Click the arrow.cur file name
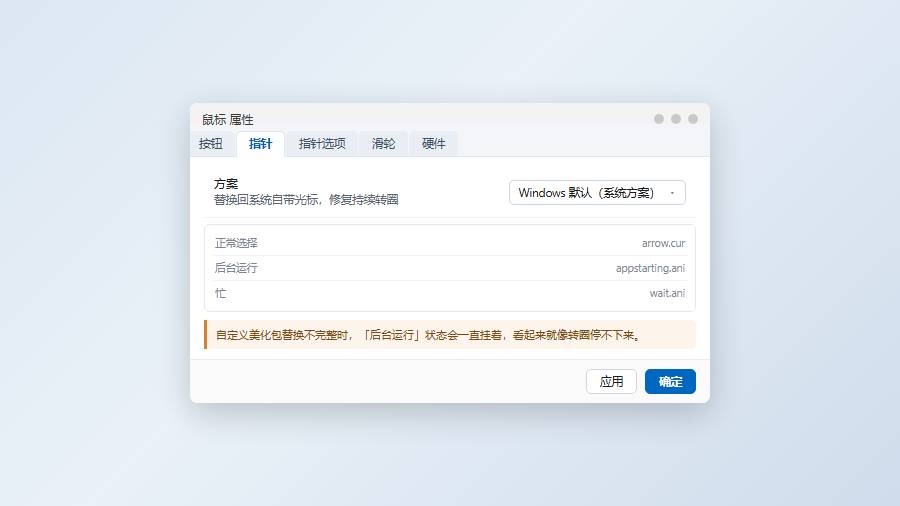 click(663, 243)
